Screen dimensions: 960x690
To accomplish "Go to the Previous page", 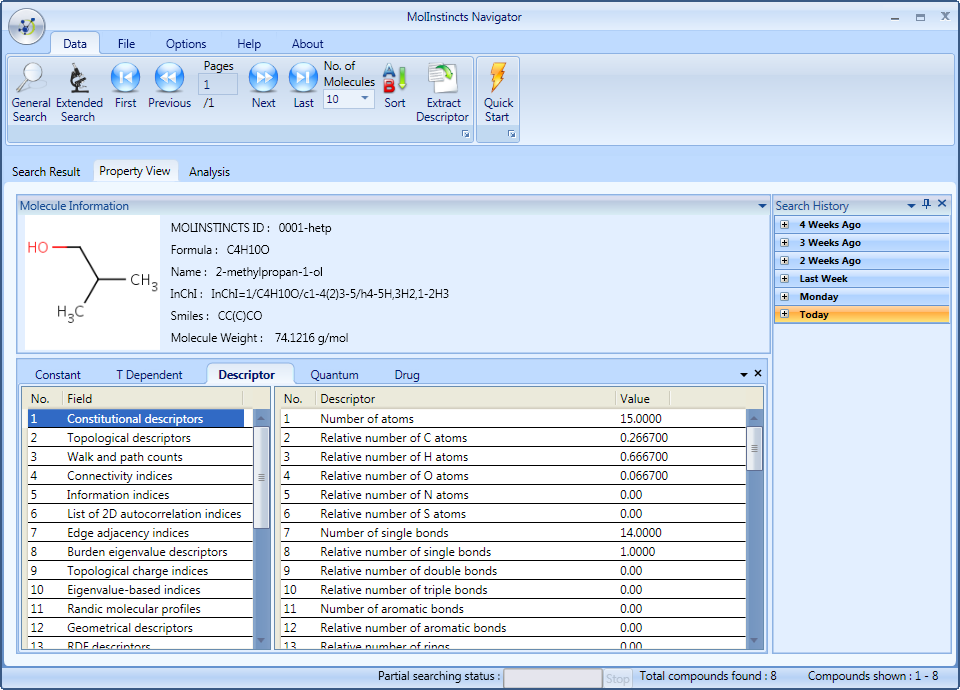I will pos(169,86).
